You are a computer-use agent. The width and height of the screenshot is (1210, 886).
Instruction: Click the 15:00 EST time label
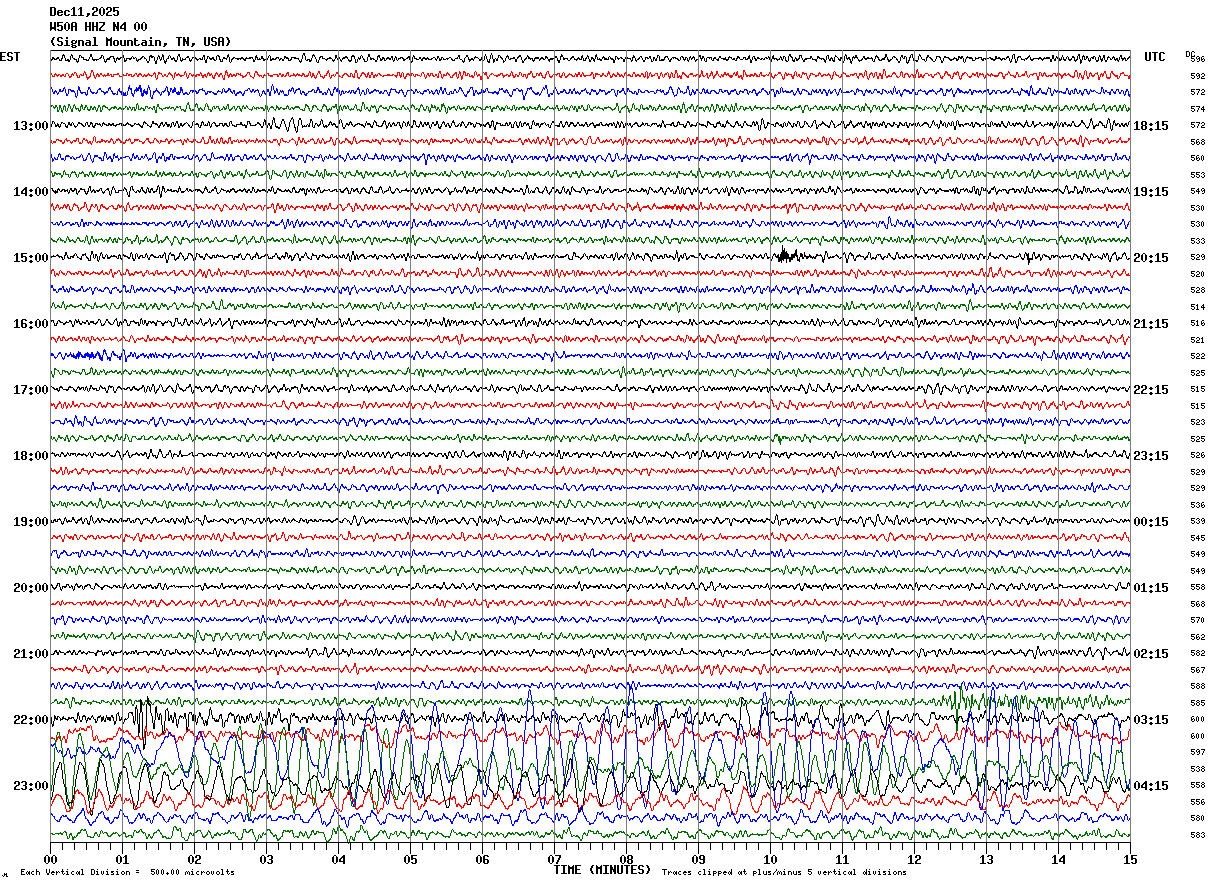[30, 258]
